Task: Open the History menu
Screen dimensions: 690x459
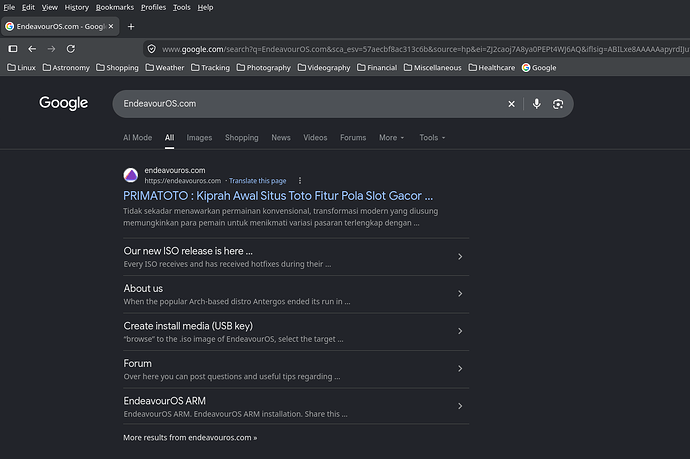Action: point(77,7)
